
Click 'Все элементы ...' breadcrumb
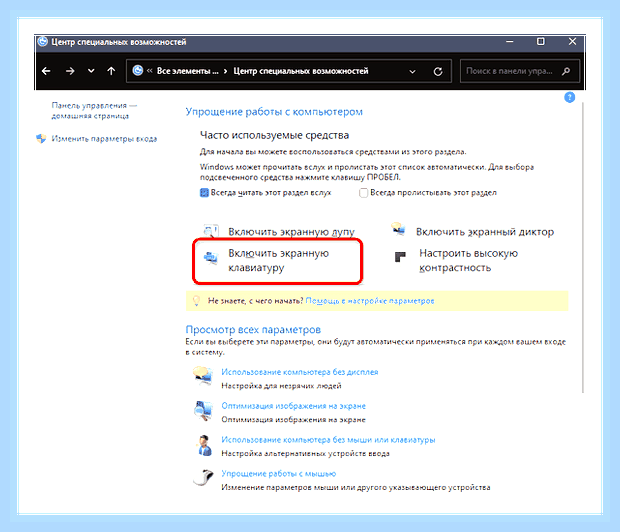pos(187,71)
